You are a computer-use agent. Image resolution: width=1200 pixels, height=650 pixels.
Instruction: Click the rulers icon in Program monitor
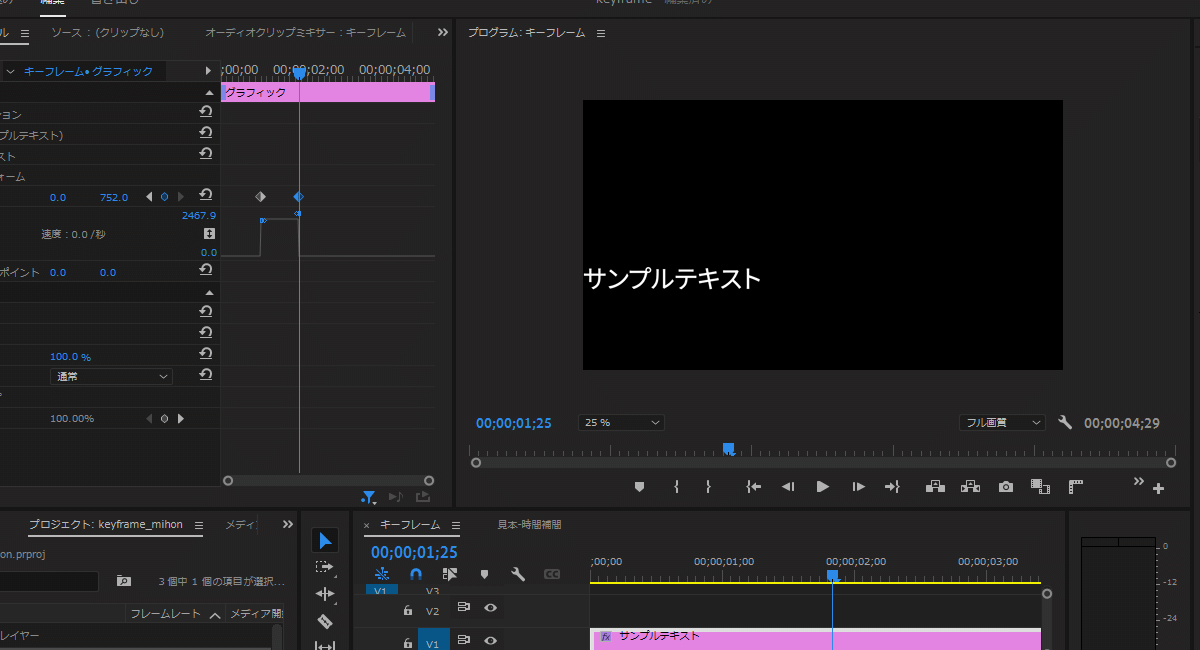coord(1076,487)
